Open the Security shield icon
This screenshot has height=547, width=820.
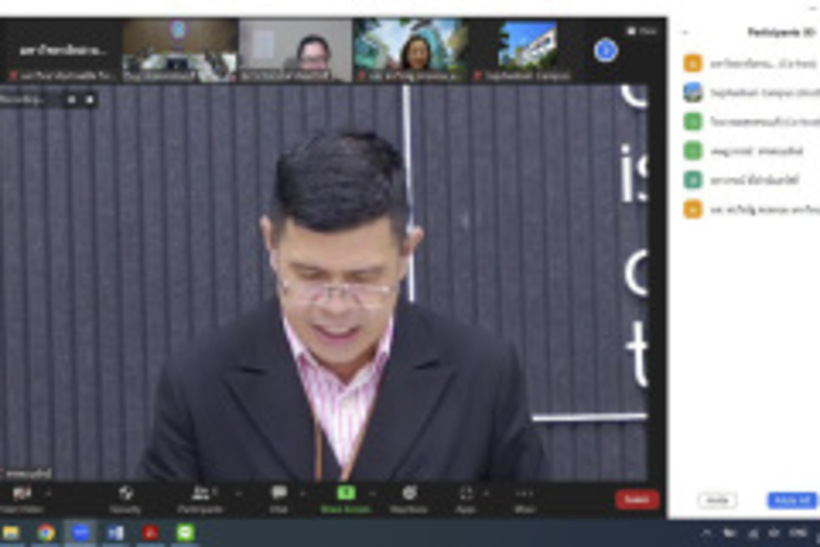(x=126, y=493)
